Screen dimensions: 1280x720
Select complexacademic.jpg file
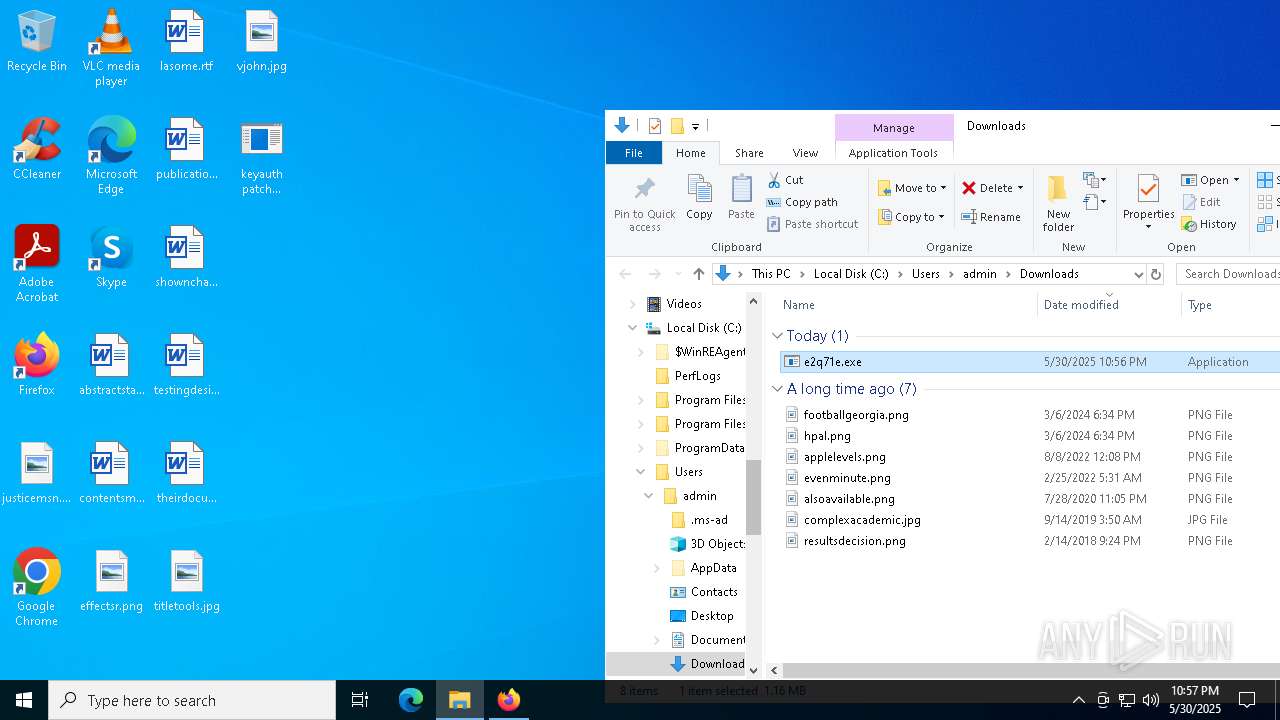[862, 520]
